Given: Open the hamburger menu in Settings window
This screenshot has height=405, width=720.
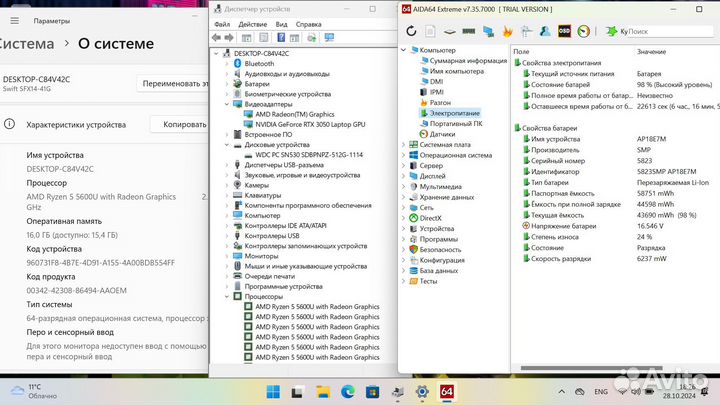Looking at the screenshot, I should 15,21.
